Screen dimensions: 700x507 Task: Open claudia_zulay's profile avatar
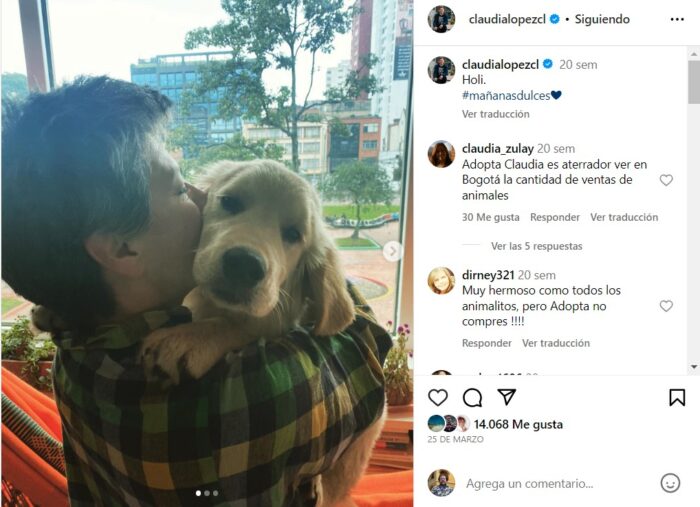(x=441, y=154)
